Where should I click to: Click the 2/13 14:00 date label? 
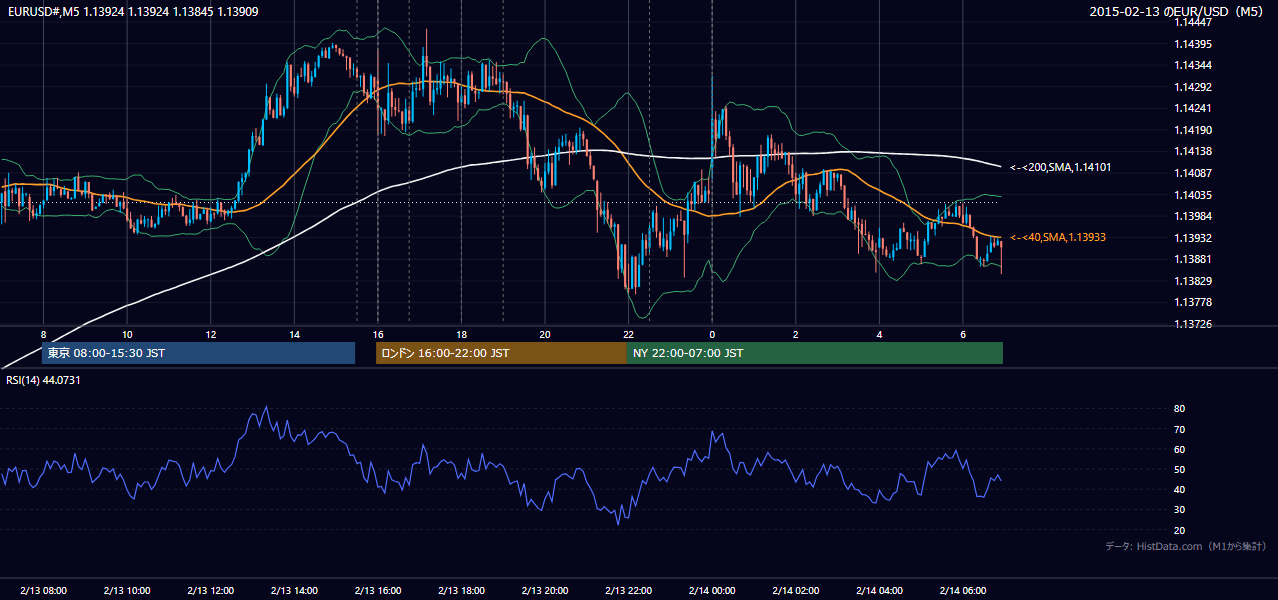tap(294, 591)
